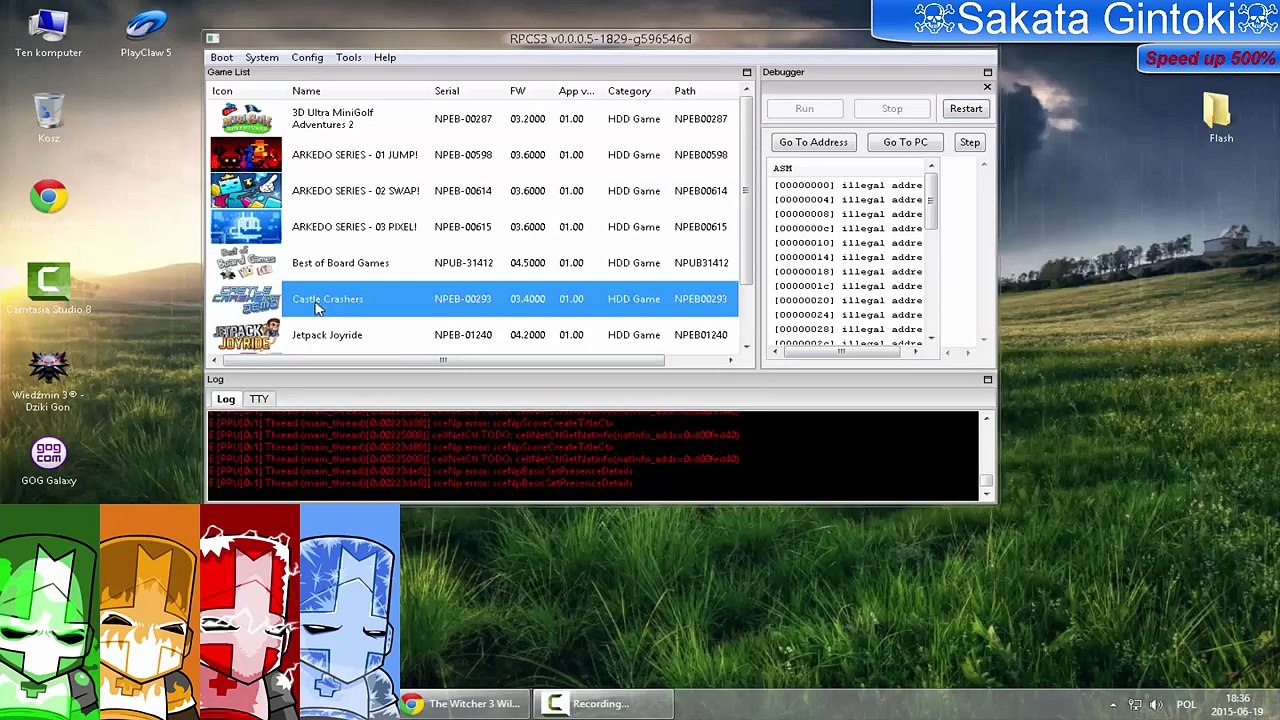Open the Boot menu

pyautogui.click(x=221, y=57)
